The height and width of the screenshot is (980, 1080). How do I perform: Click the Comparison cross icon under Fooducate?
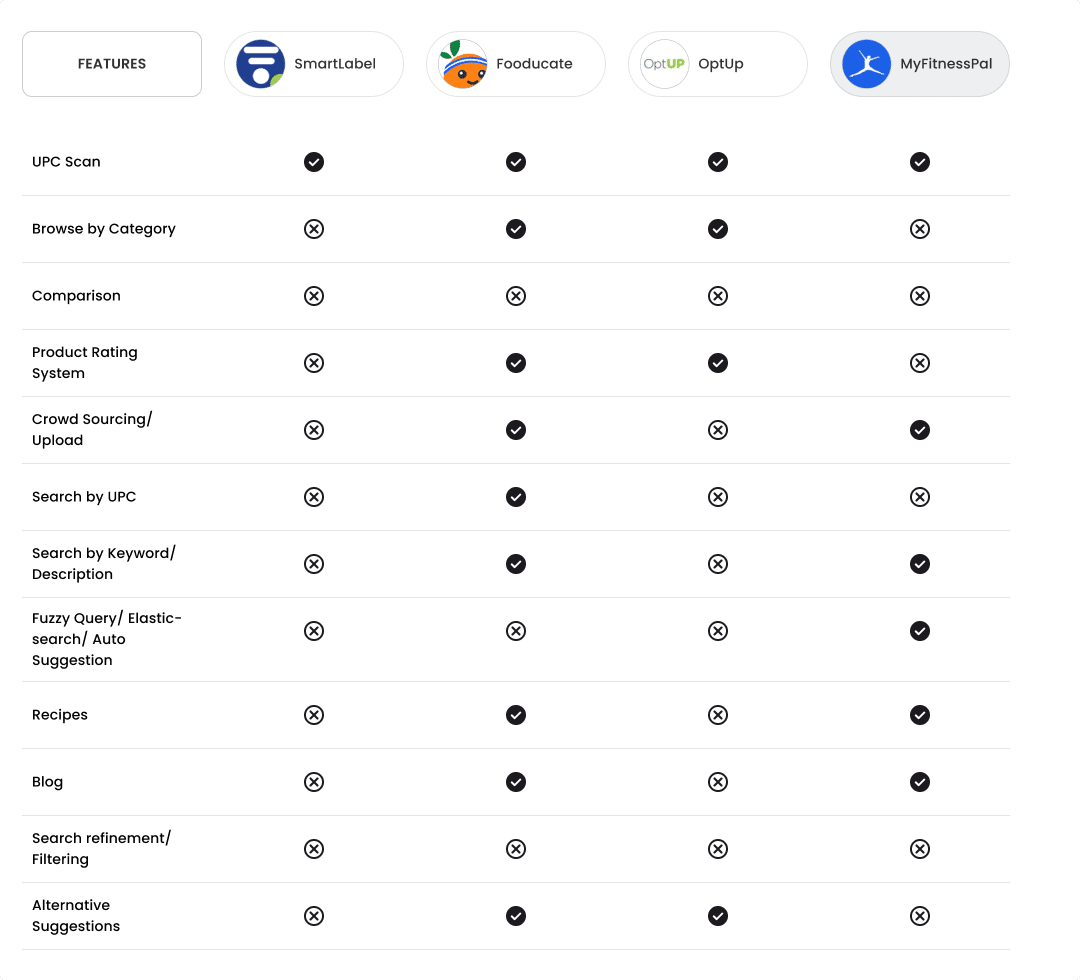tap(516, 296)
